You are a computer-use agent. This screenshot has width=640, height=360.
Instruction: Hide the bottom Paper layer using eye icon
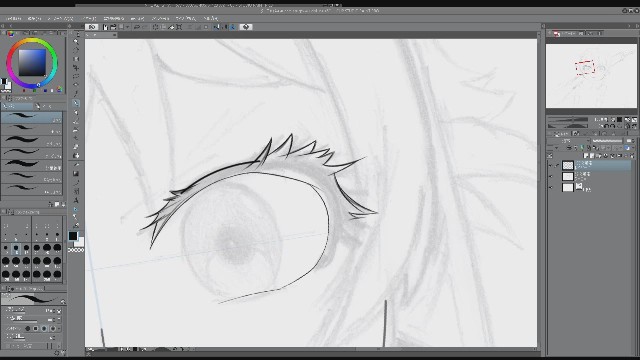[x=551, y=187]
